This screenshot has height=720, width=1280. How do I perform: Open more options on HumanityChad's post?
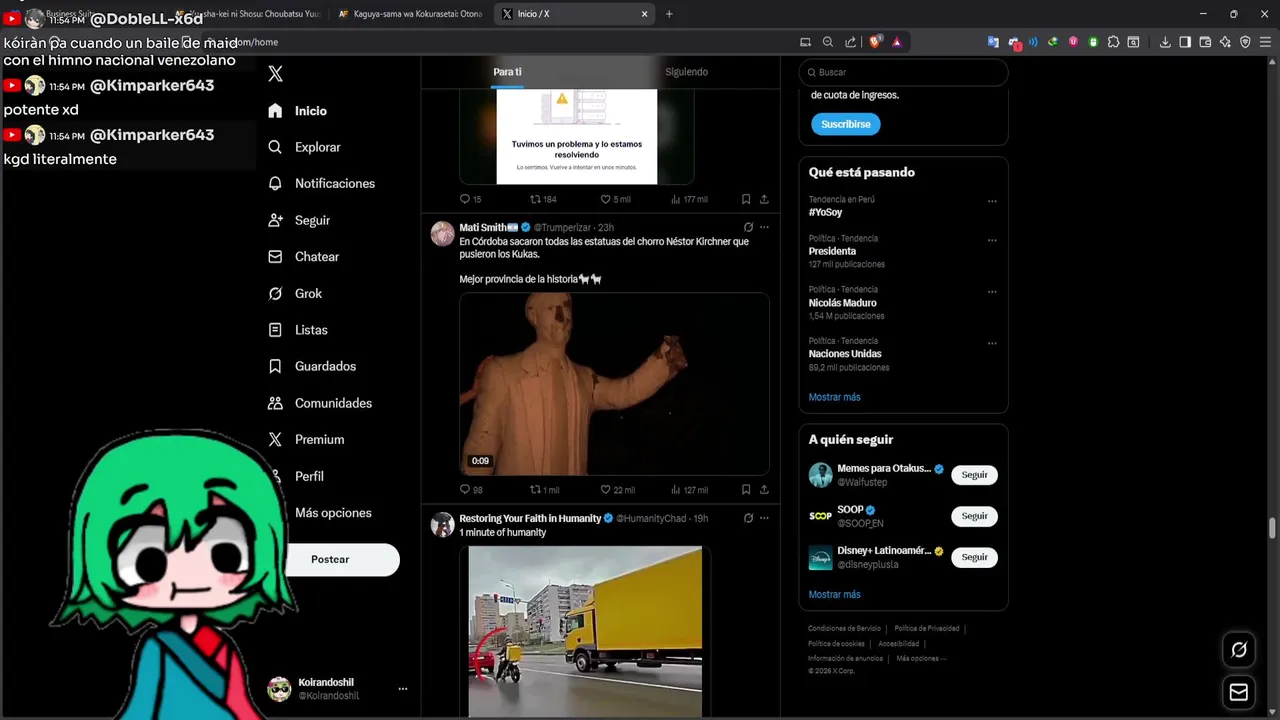(764, 518)
